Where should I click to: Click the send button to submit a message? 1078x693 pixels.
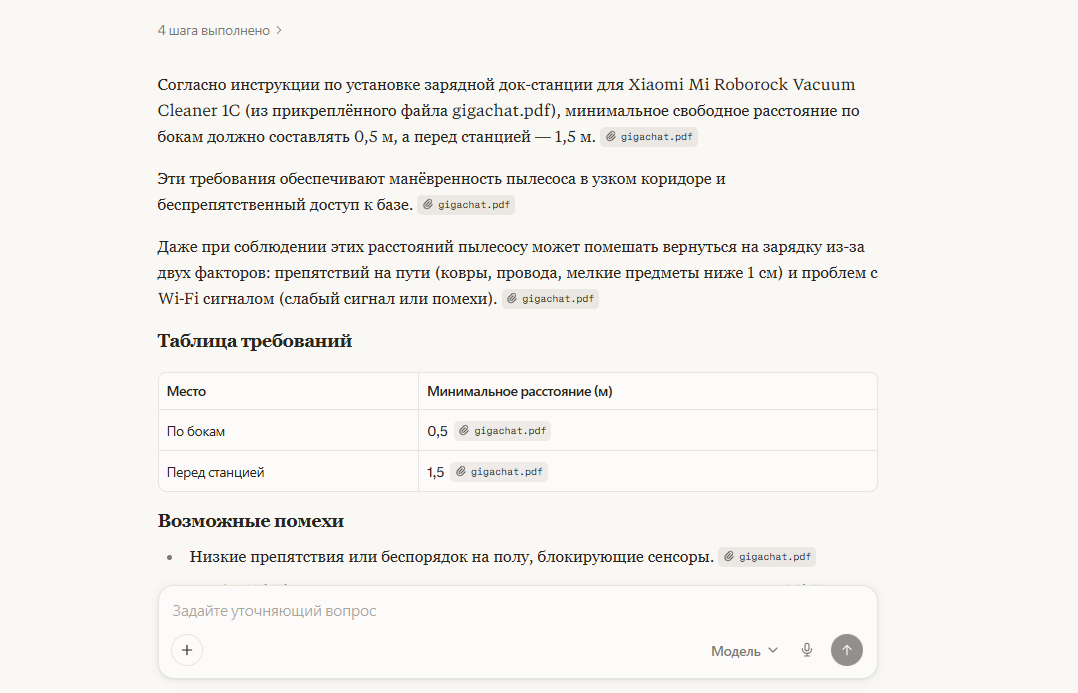click(x=846, y=650)
